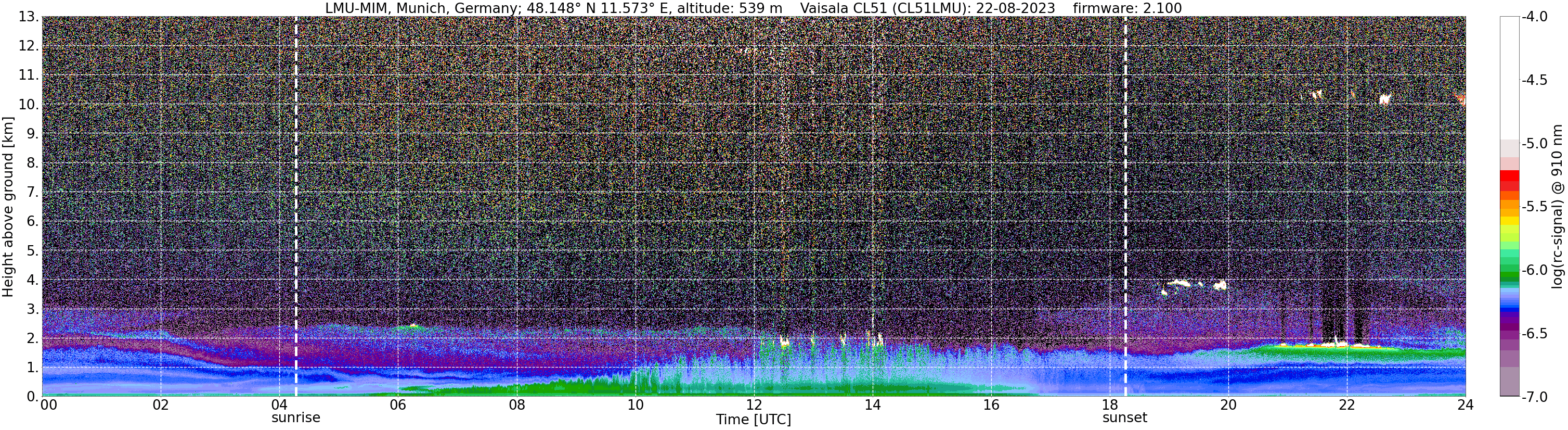Image resolution: width=1568 pixels, height=430 pixels.
Task: Click the x-axis tick label '02'
Action: (x=161, y=405)
